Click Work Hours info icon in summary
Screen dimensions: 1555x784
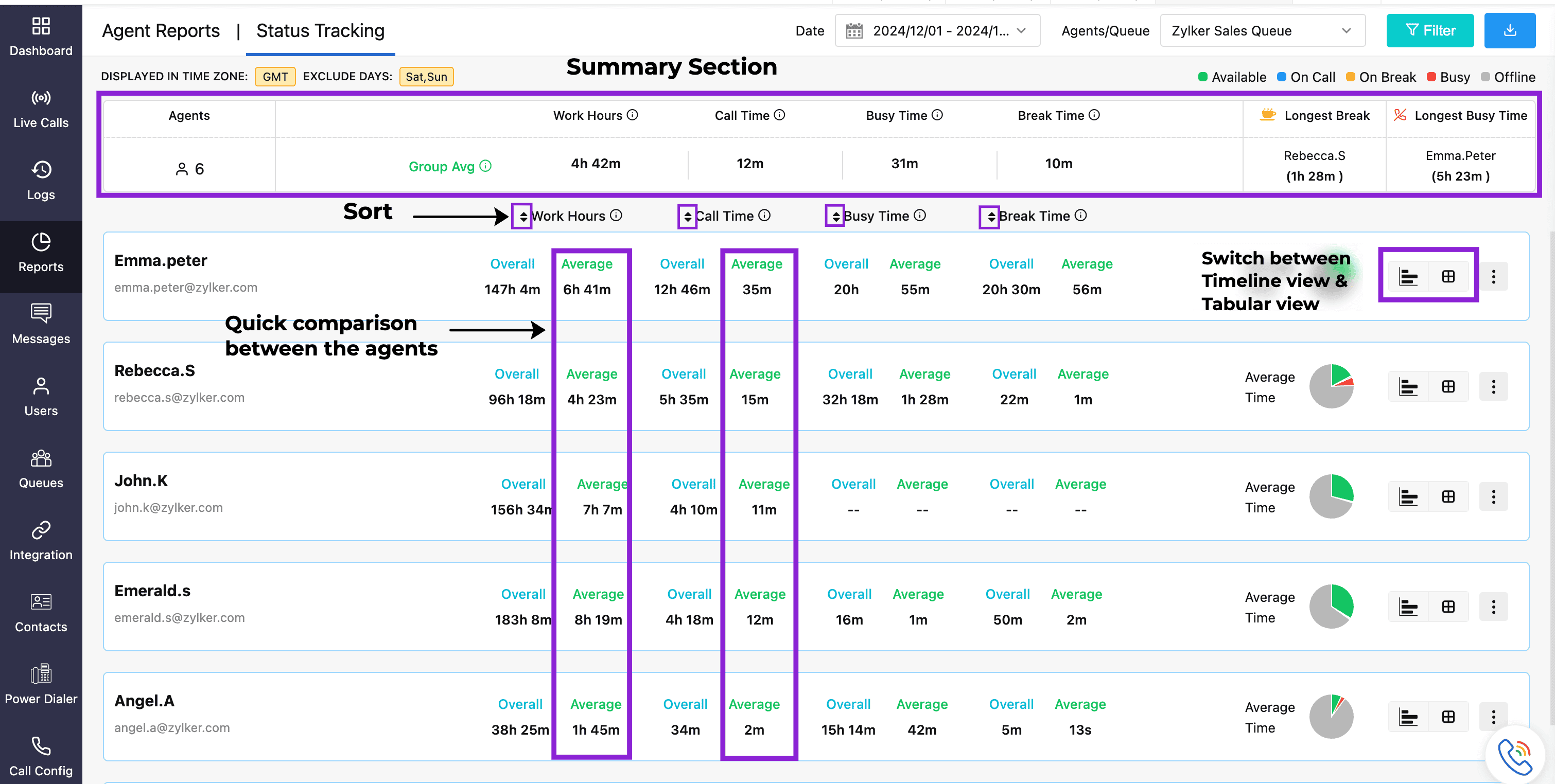tap(632, 115)
